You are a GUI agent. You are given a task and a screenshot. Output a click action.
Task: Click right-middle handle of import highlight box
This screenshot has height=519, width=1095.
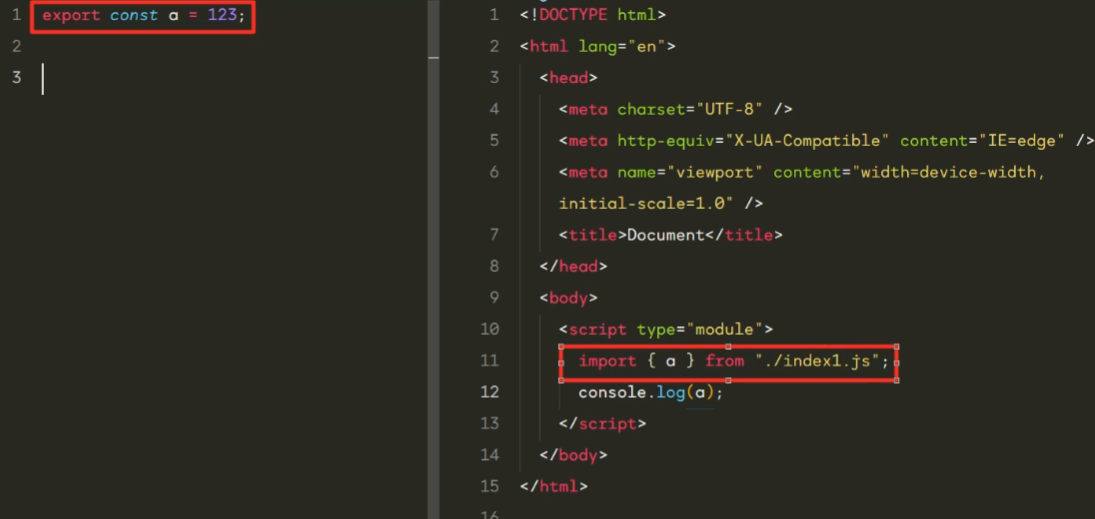[897, 362]
